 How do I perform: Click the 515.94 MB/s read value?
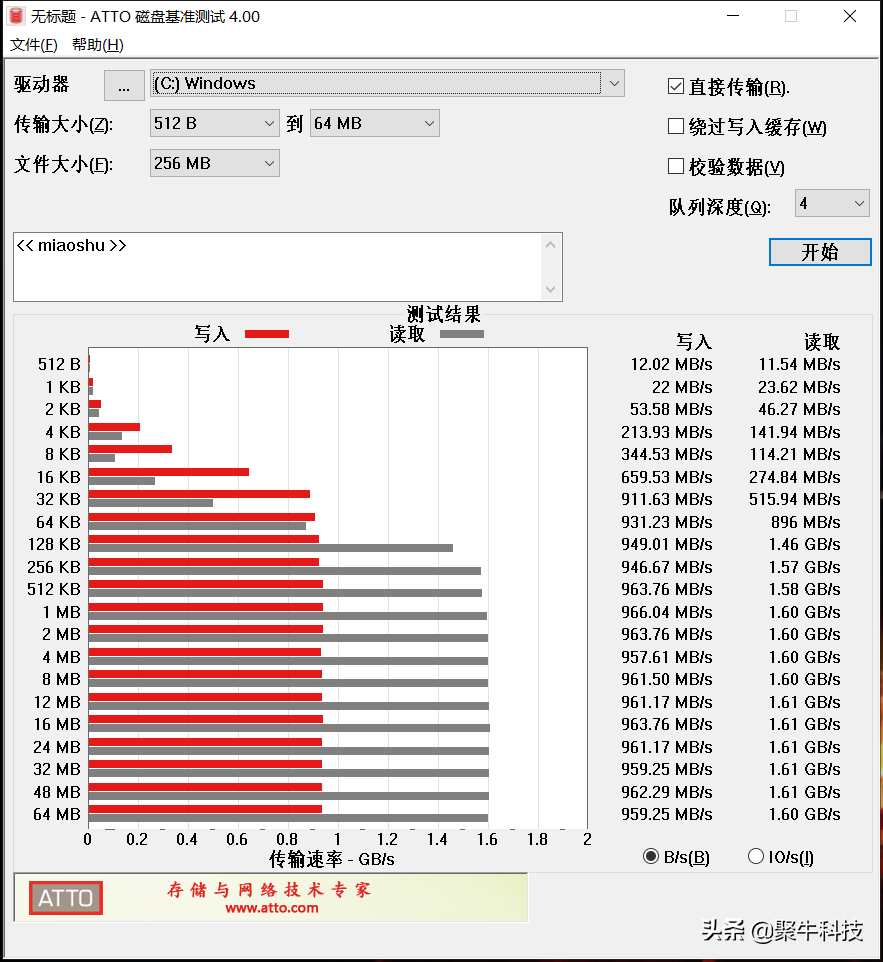[795, 499]
